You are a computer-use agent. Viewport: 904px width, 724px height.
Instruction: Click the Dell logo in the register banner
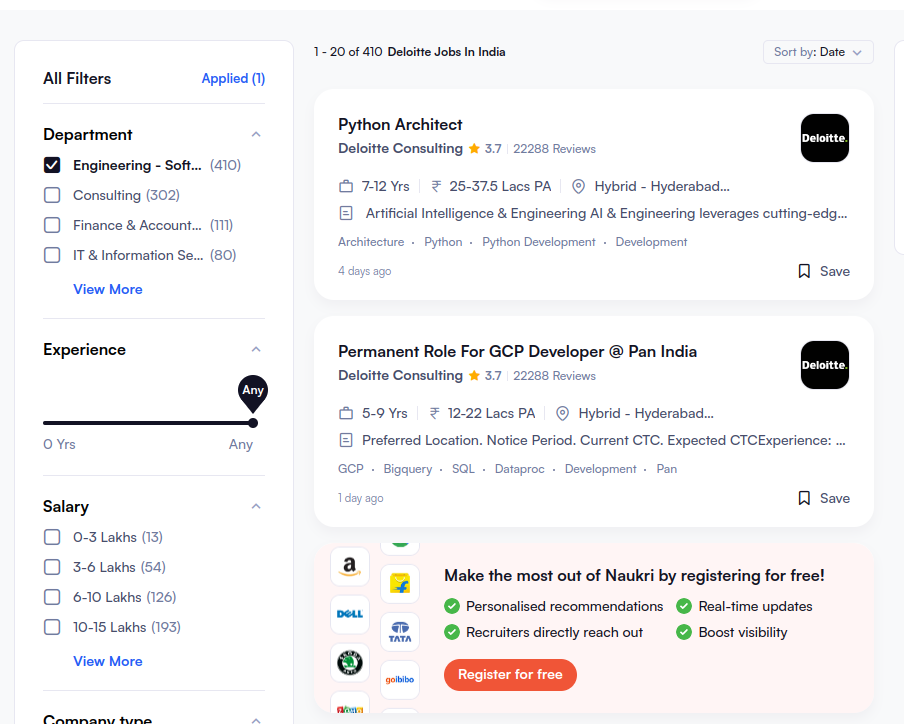(349, 614)
